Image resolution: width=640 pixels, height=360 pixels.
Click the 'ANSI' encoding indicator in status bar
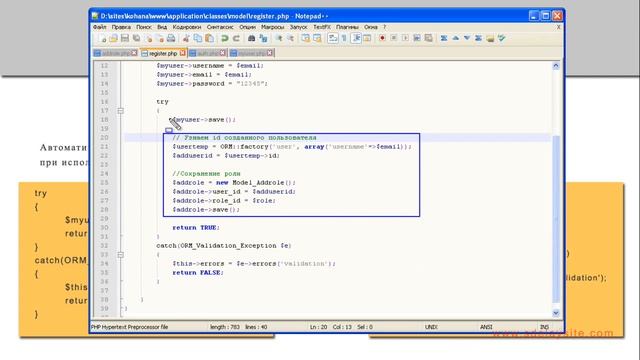tap(486, 327)
